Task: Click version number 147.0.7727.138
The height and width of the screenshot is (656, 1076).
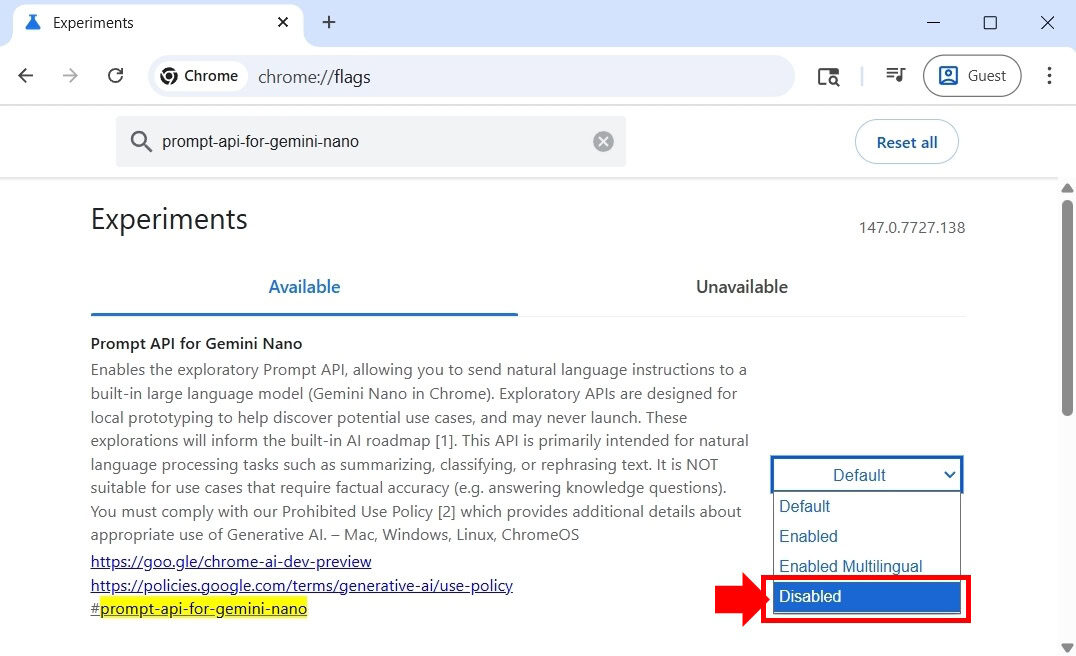Action: click(912, 228)
